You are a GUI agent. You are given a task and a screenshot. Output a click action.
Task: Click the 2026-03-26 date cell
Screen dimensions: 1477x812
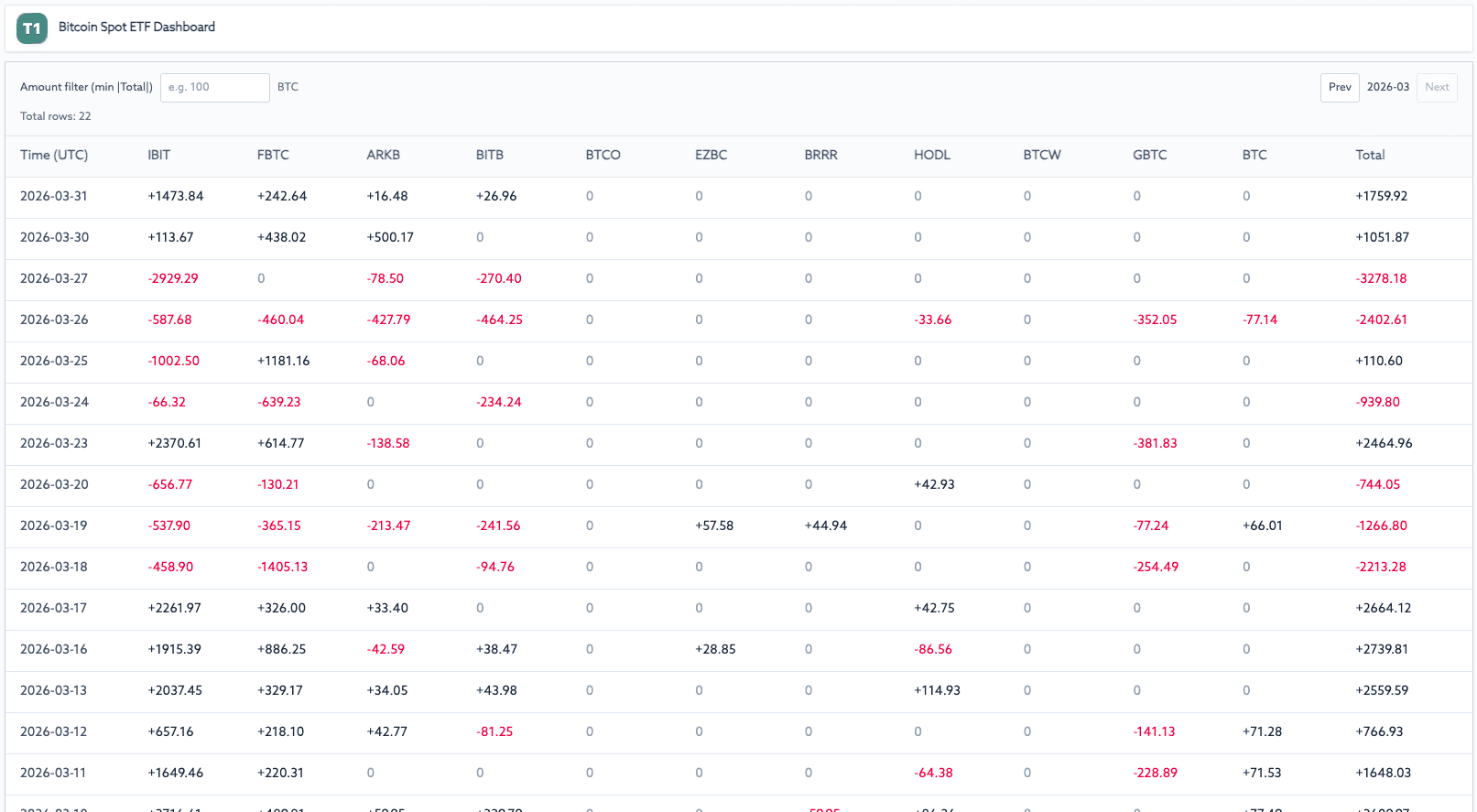(x=54, y=320)
